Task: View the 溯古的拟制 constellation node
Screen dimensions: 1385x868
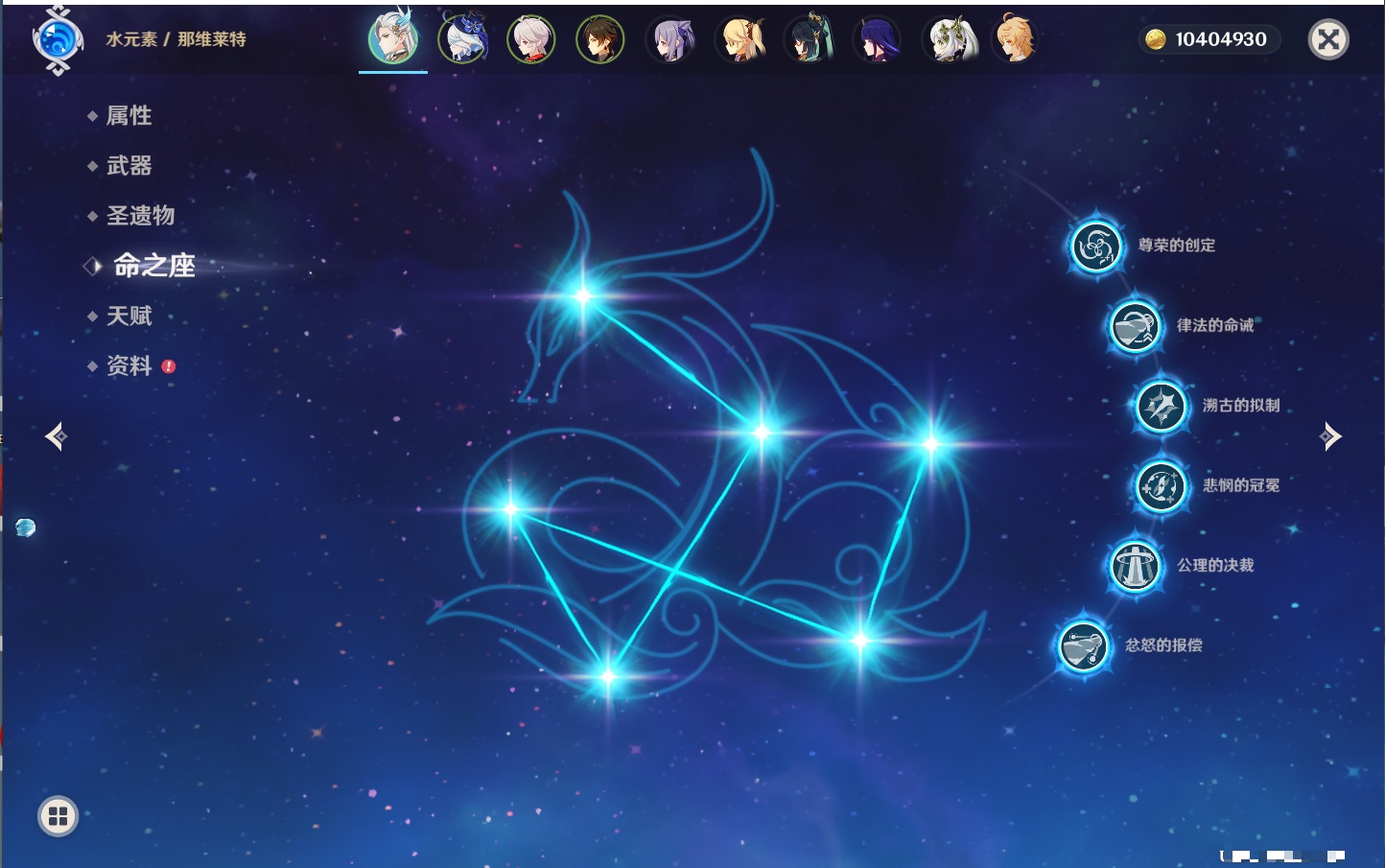Action: [1162, 406]
